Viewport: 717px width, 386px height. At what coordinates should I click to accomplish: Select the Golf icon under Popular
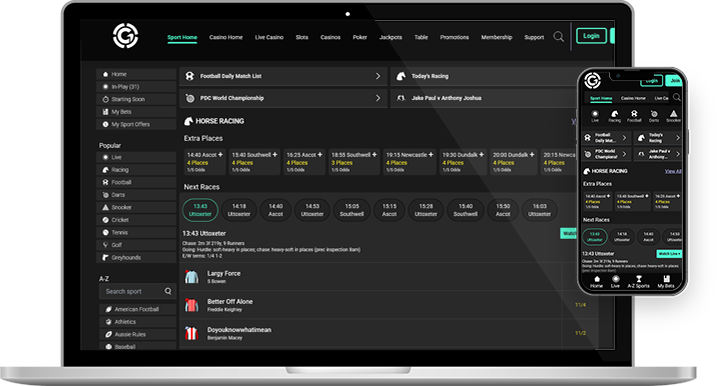point(106,245)
